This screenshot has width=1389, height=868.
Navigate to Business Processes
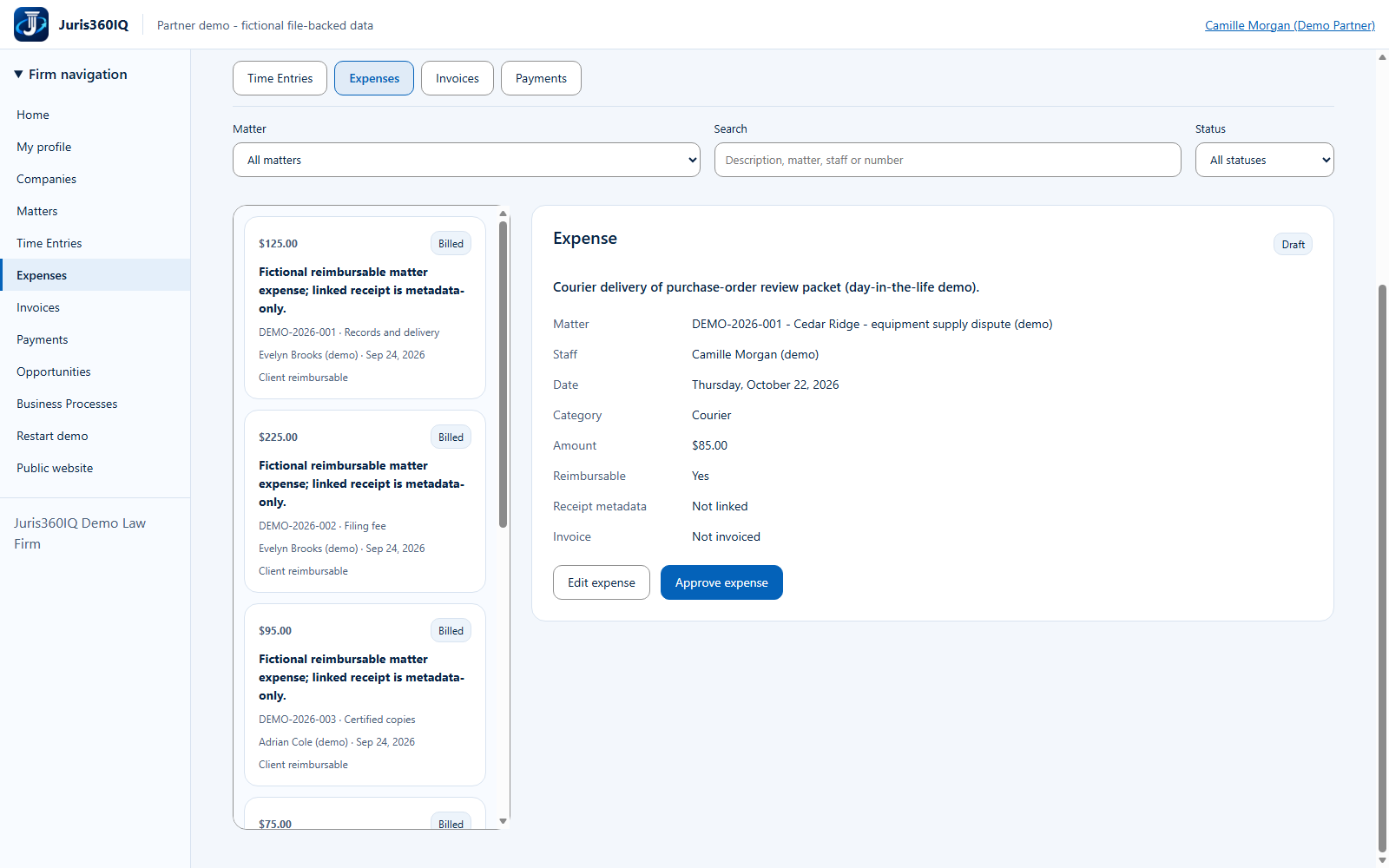pyautogui.click(x=95, y=404)
